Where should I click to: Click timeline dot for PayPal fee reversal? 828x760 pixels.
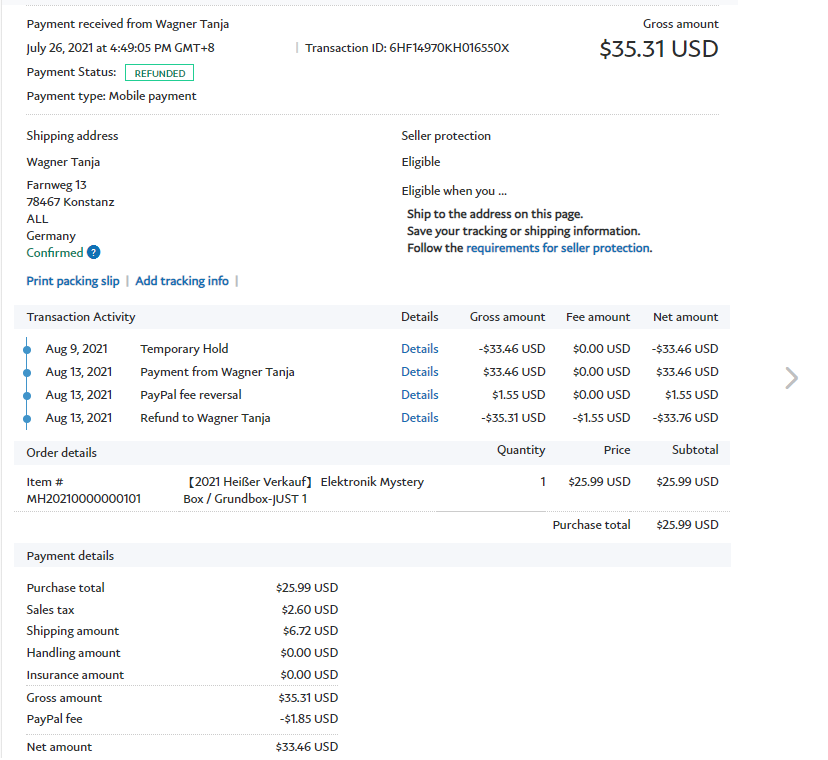point(28,395)
